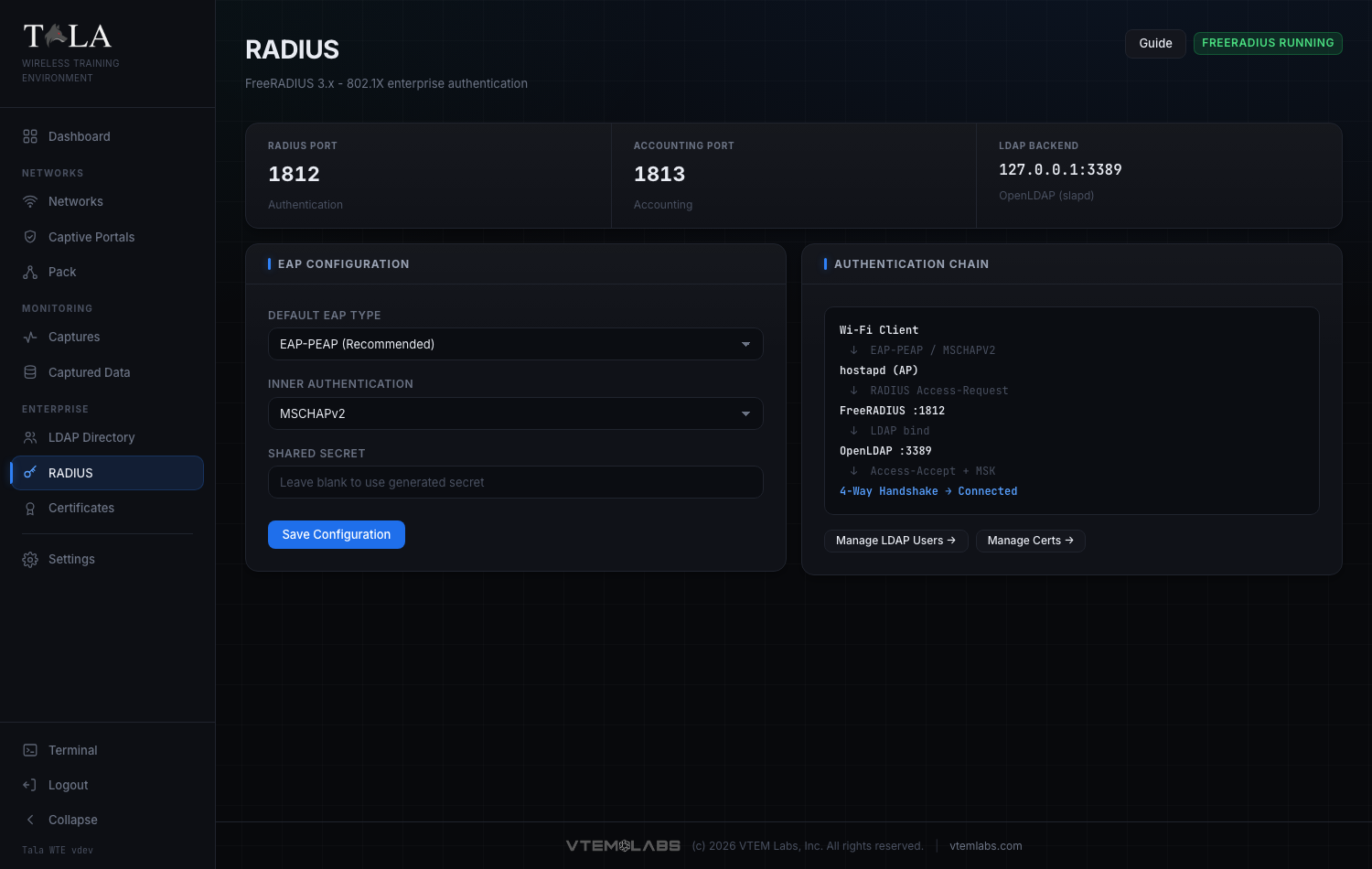1372x869 pixels.
Task: Click AUTHENTICATION CHAIN panel heading
Action: (x=911, y=264)
